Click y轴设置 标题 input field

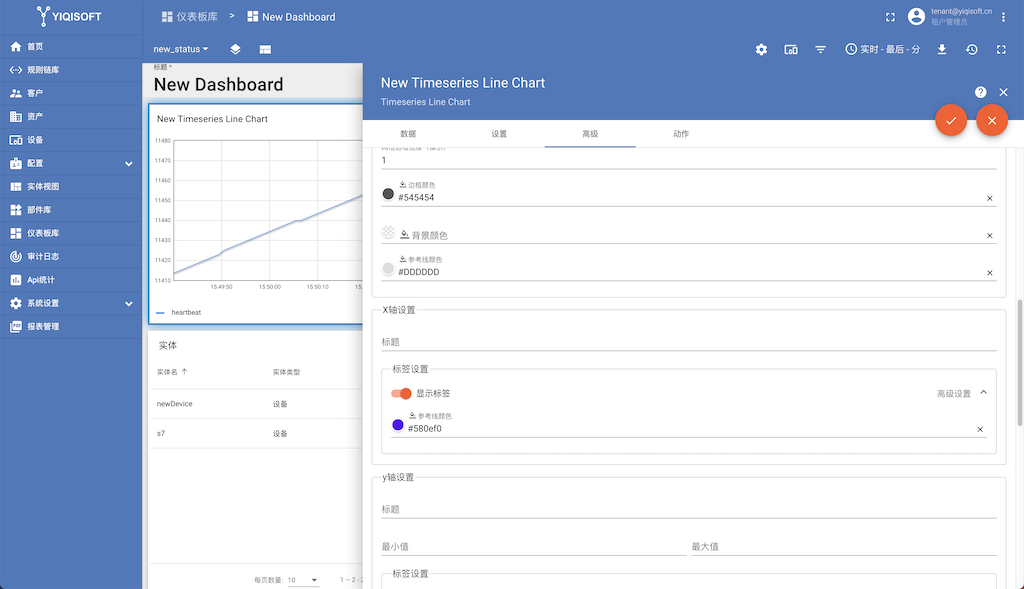(x=689, y=509)
